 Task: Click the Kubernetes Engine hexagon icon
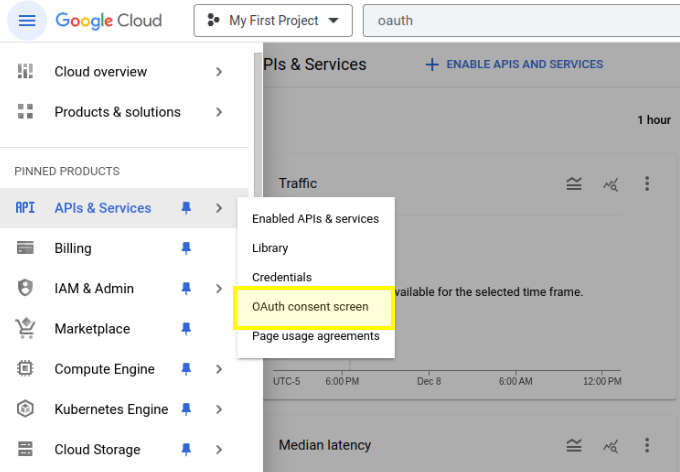(x=25, y=409)
